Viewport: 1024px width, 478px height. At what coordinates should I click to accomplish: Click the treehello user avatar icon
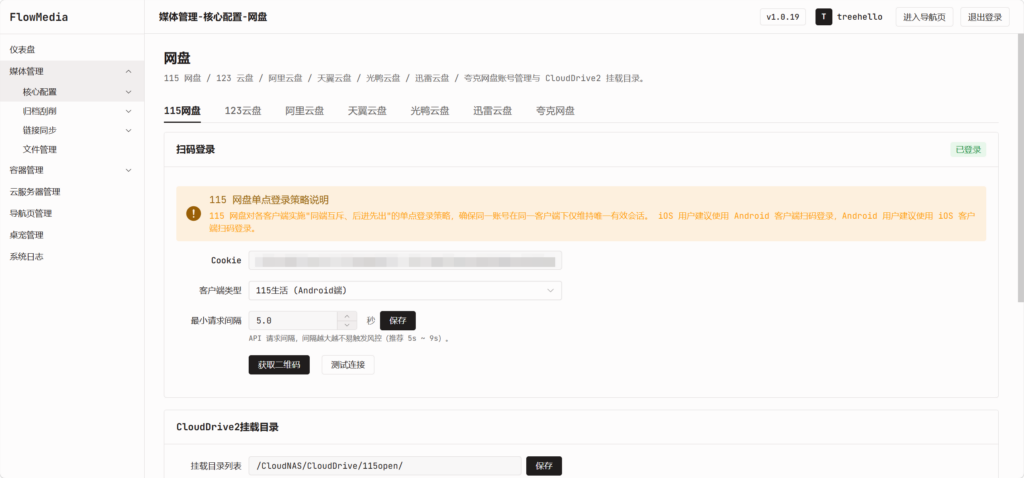pyautogui.click(x=824, y=17)
